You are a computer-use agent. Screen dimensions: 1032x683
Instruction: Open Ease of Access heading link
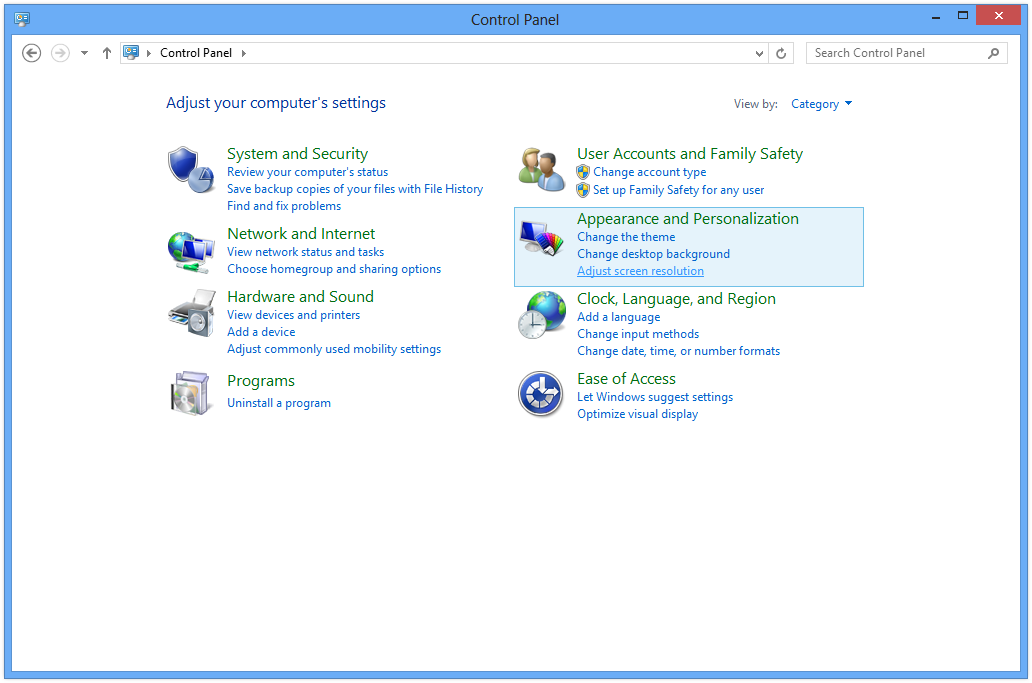click(626, 379)
